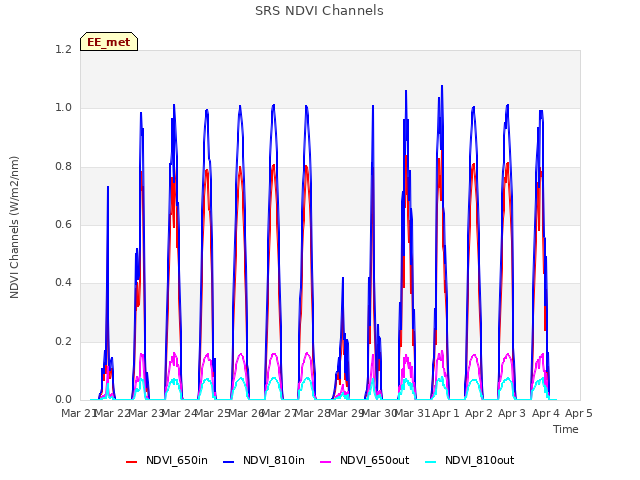Click the Apr 3 x-axis tick label

click(512, 413)
